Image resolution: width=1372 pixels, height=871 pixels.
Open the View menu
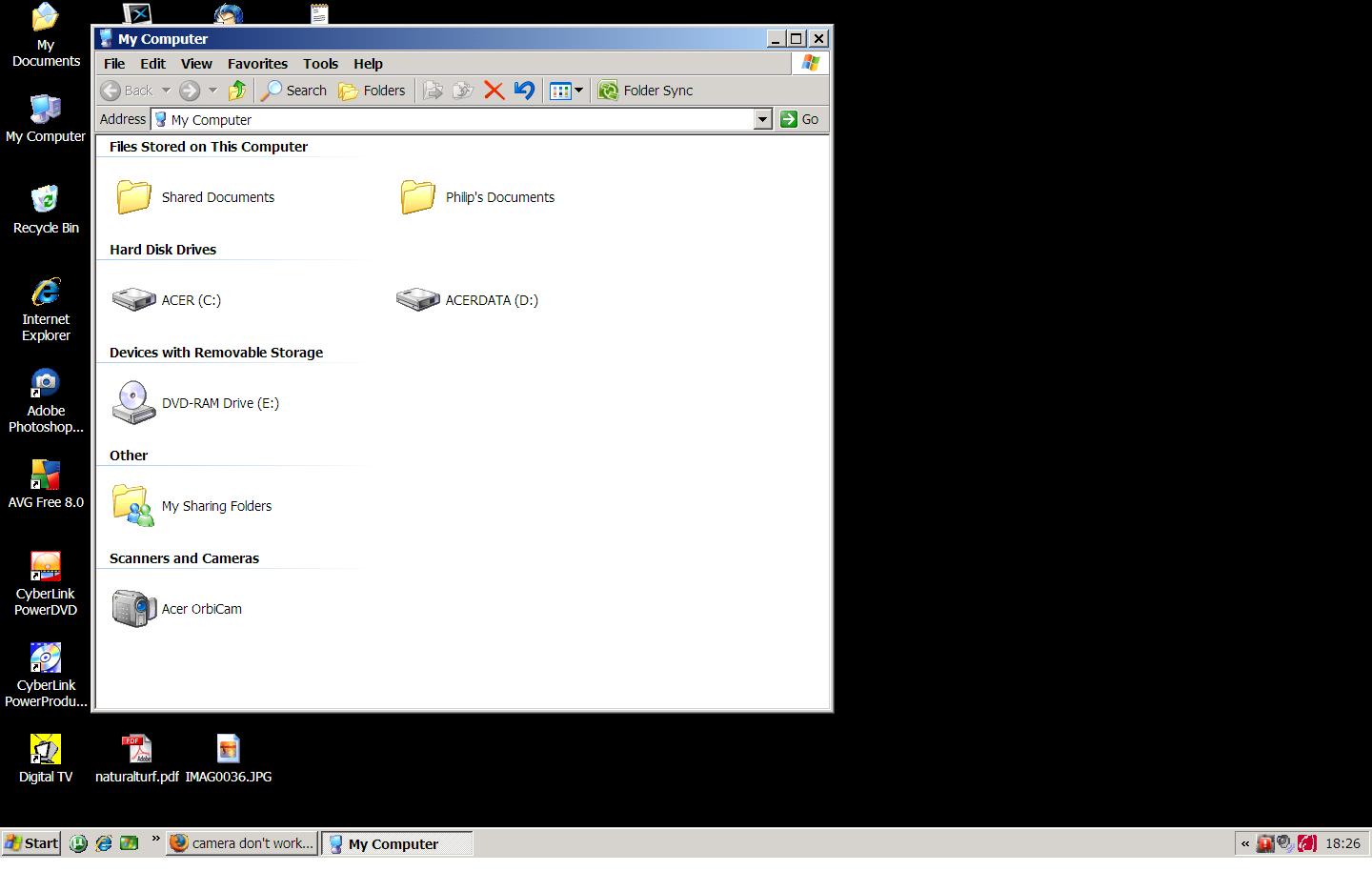196,64
